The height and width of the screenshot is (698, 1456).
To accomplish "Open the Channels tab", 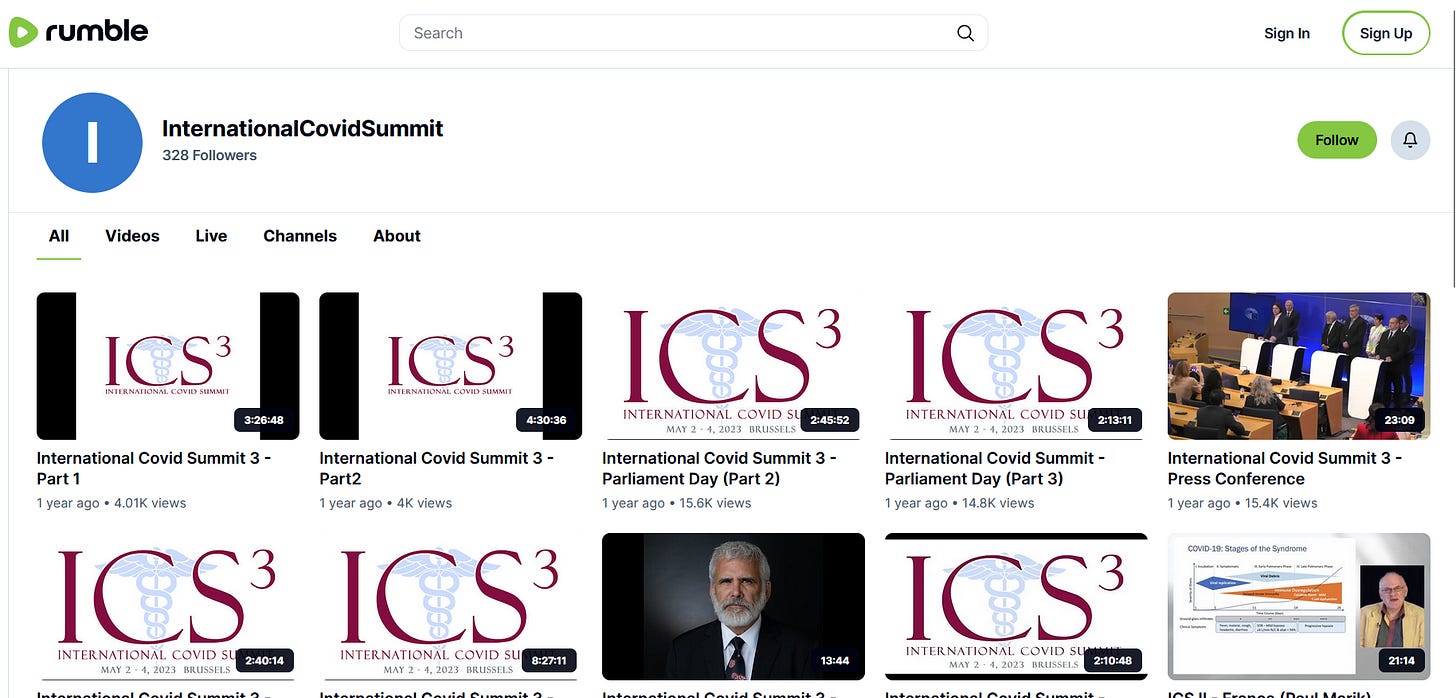I will pos(300,236).
